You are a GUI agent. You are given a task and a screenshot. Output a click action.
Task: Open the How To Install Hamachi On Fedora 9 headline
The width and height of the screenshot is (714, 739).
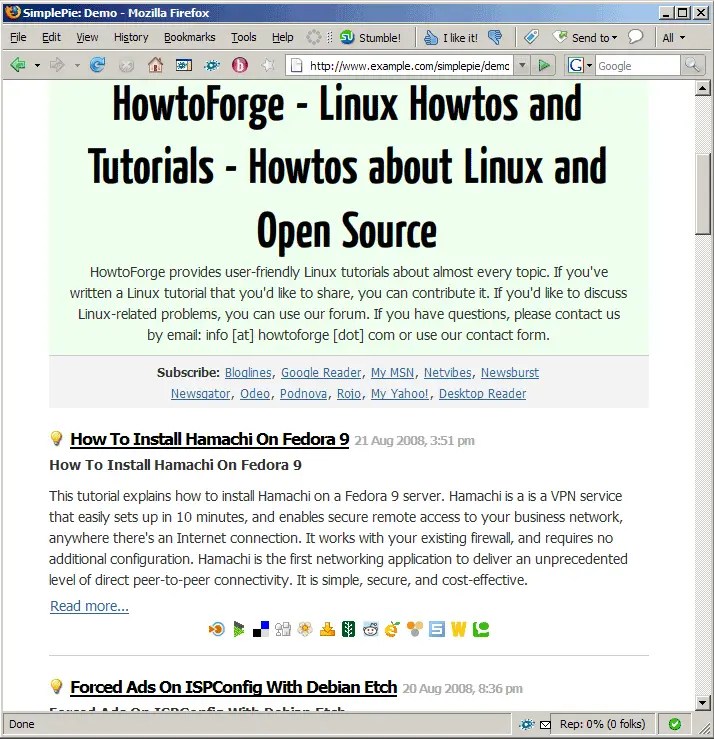(209, 439)
